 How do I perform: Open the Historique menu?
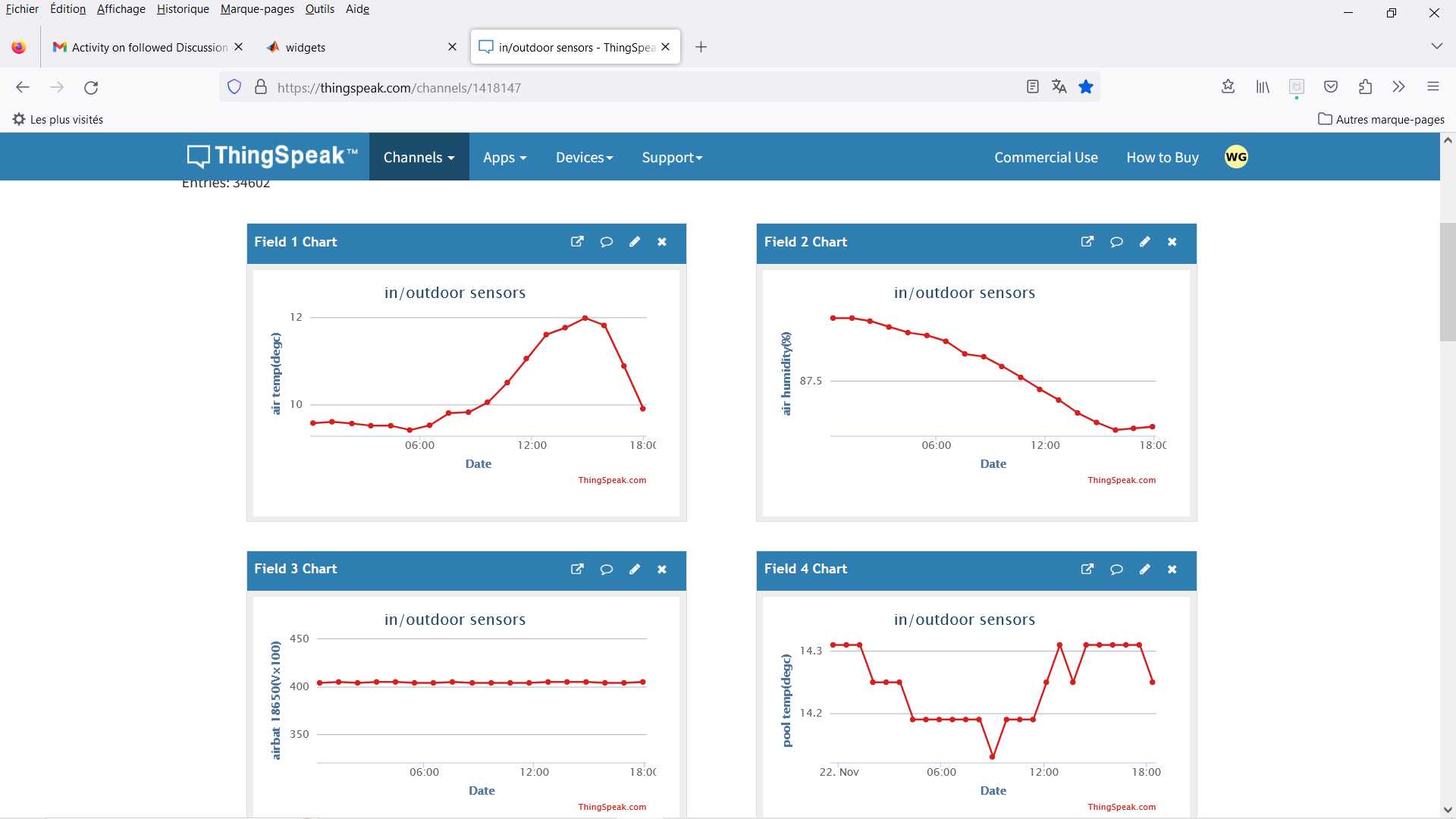[183, 9]
